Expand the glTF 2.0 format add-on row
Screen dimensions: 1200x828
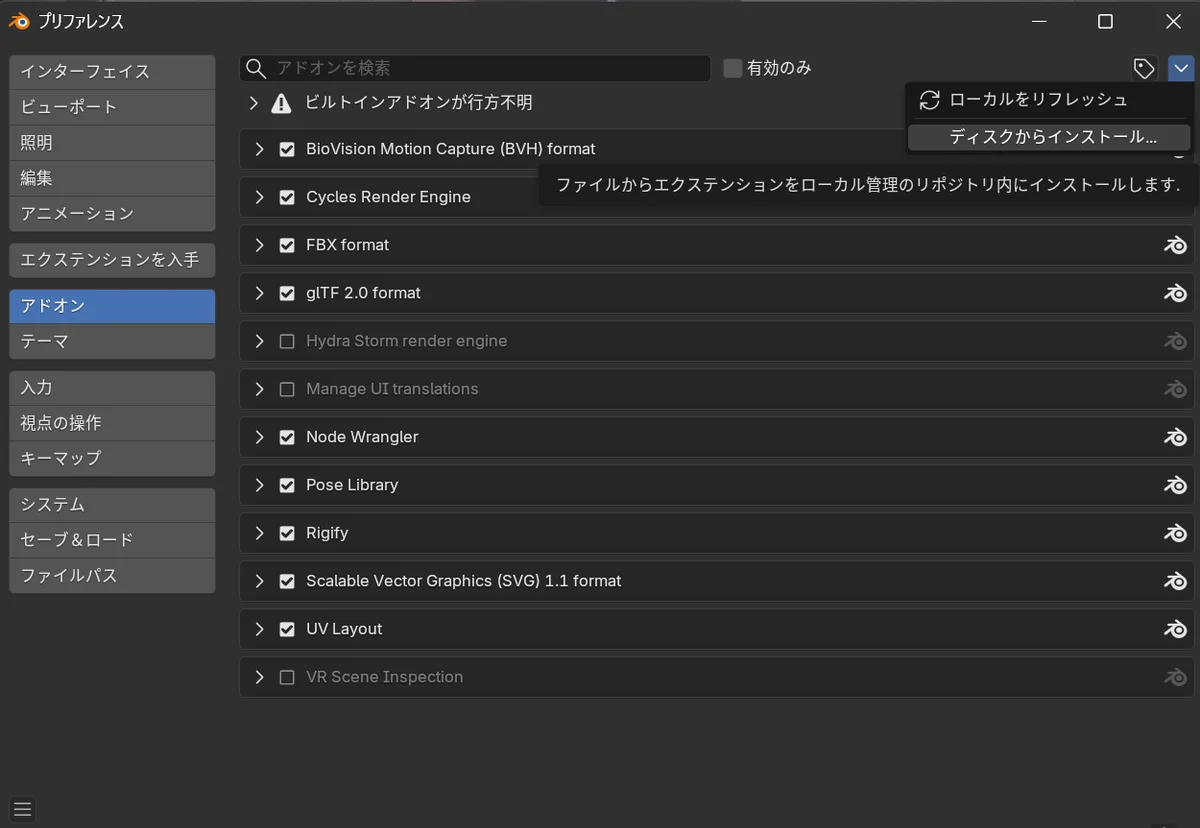click(259, 293)
